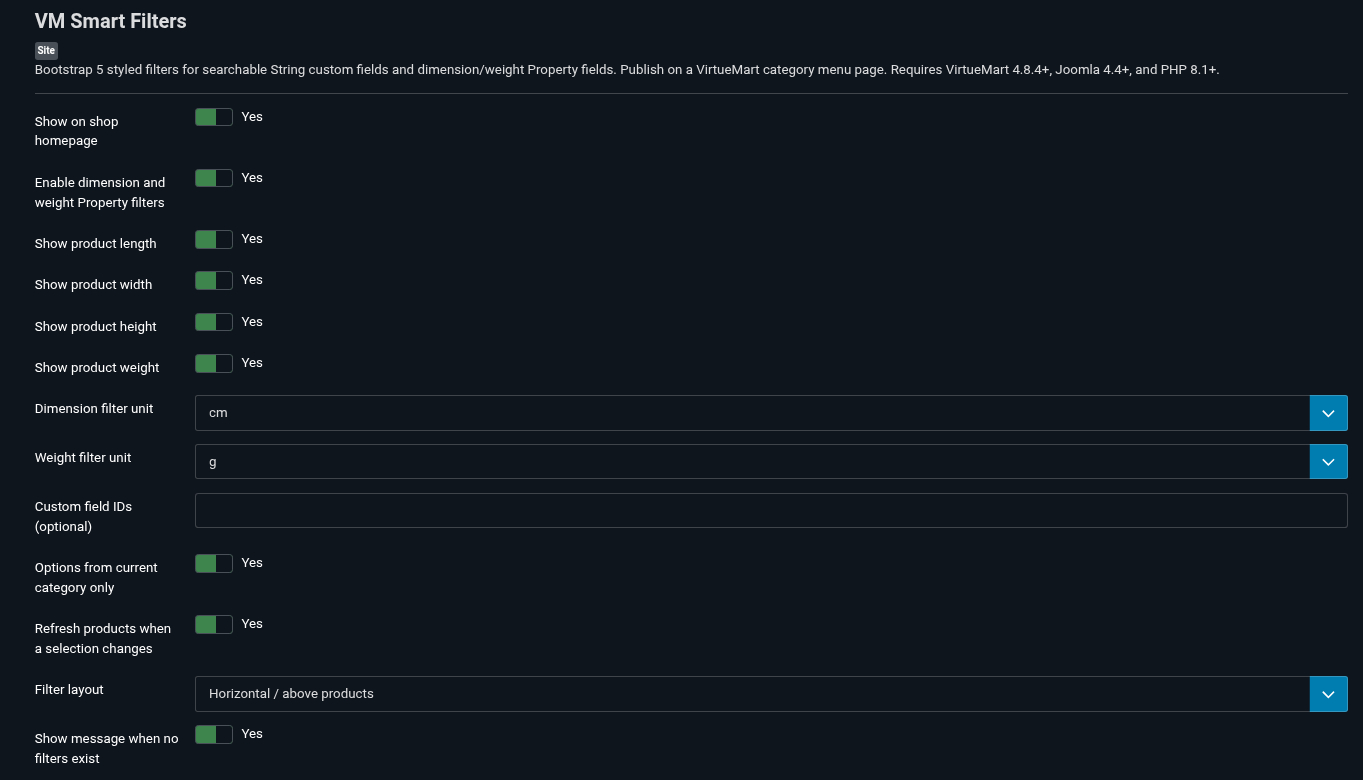This screenshot has width=1363, height=780.
Task: Click the Dimension filter unit label
Action: 94,408
